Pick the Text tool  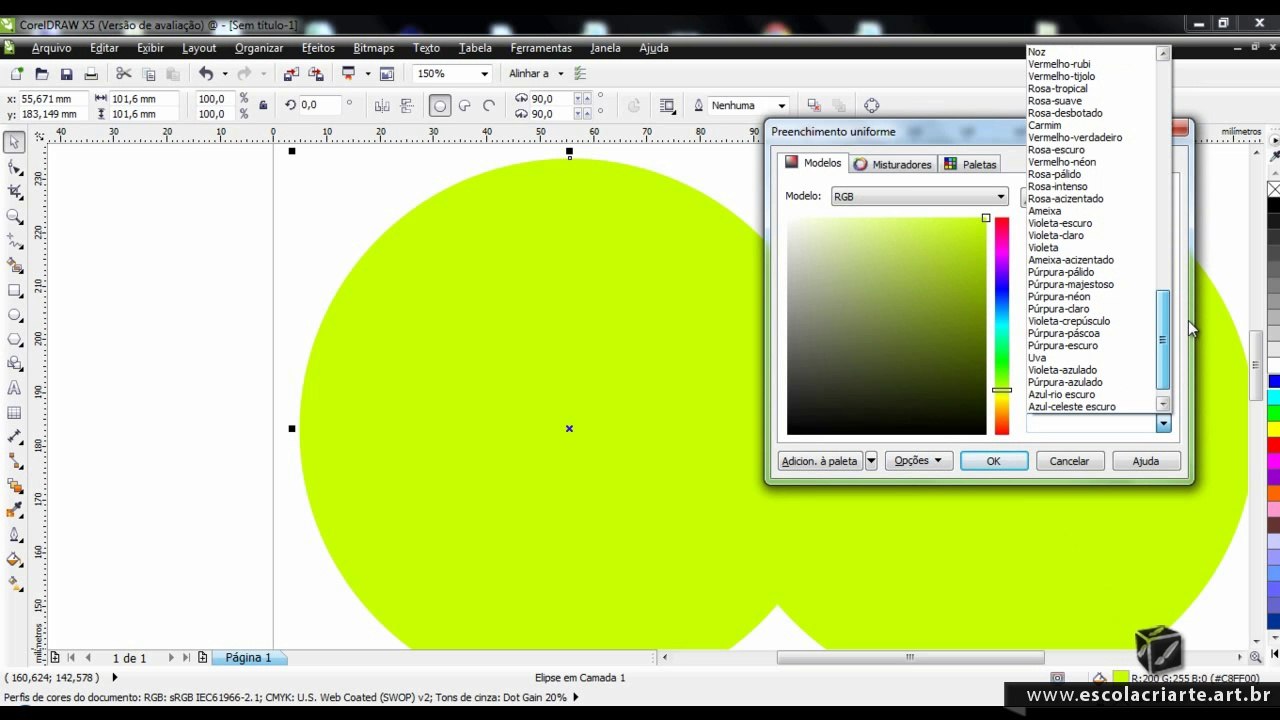click(14, 388)
